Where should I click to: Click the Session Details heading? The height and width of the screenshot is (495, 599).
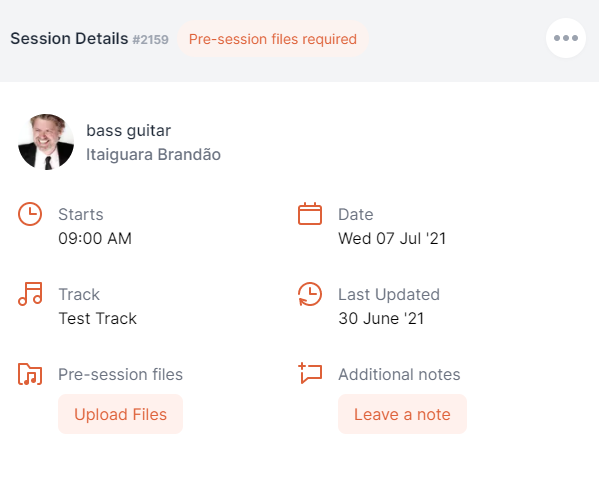coord(69,39)
